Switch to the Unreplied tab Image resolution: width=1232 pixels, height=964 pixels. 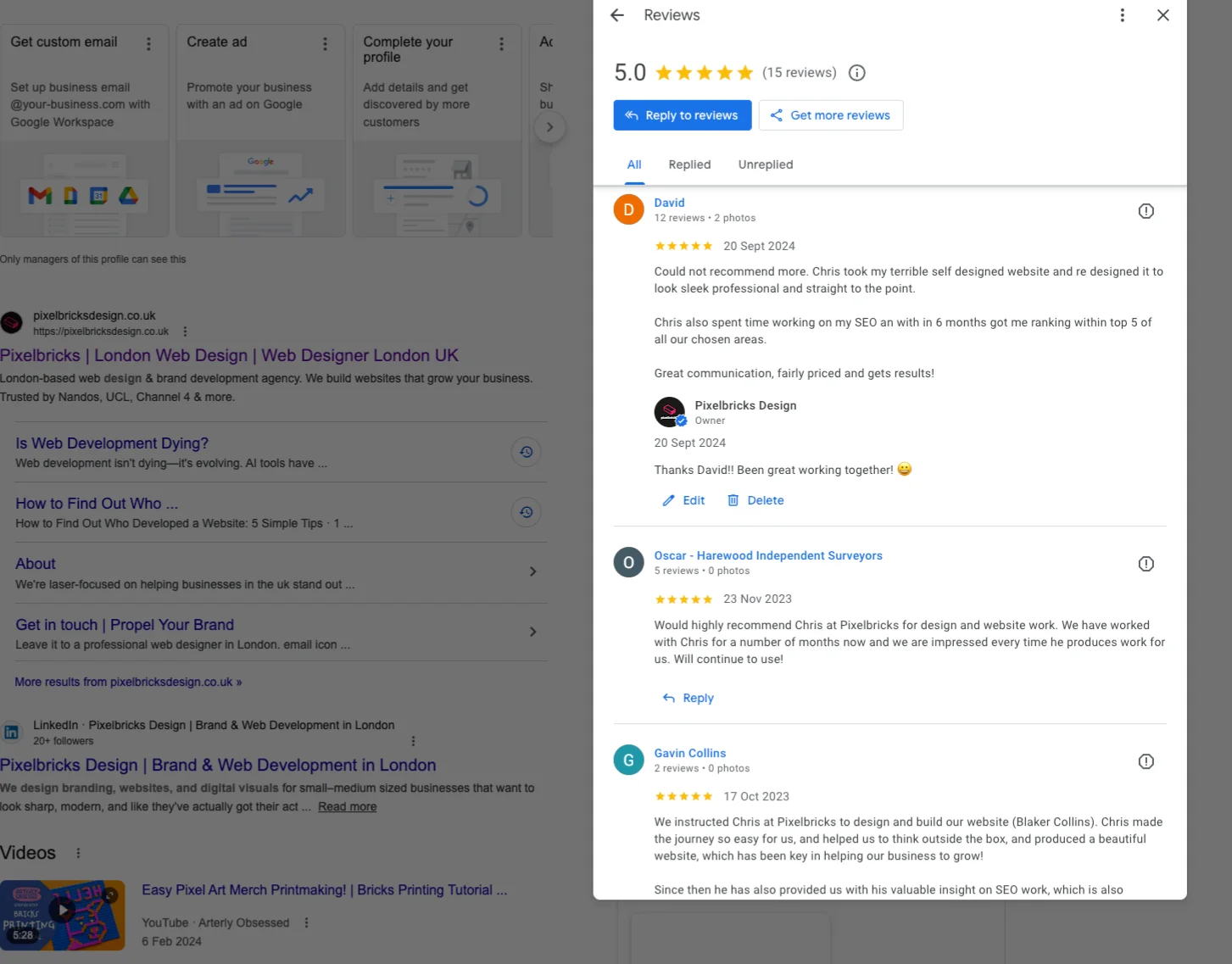coord(766,164)
